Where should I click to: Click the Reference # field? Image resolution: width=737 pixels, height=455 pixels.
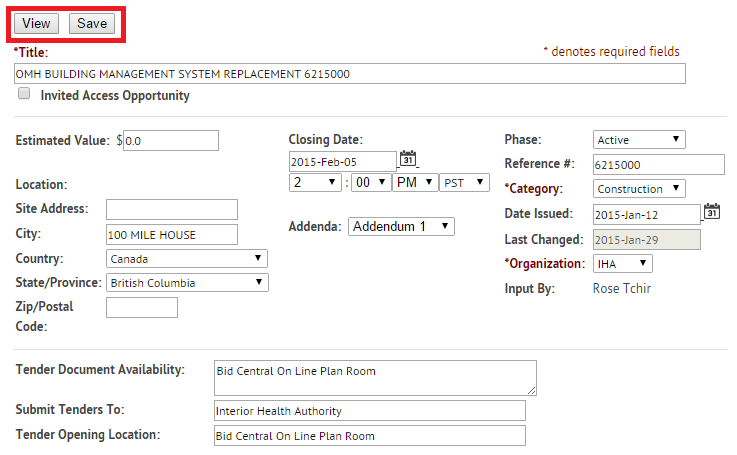(657, 165)
